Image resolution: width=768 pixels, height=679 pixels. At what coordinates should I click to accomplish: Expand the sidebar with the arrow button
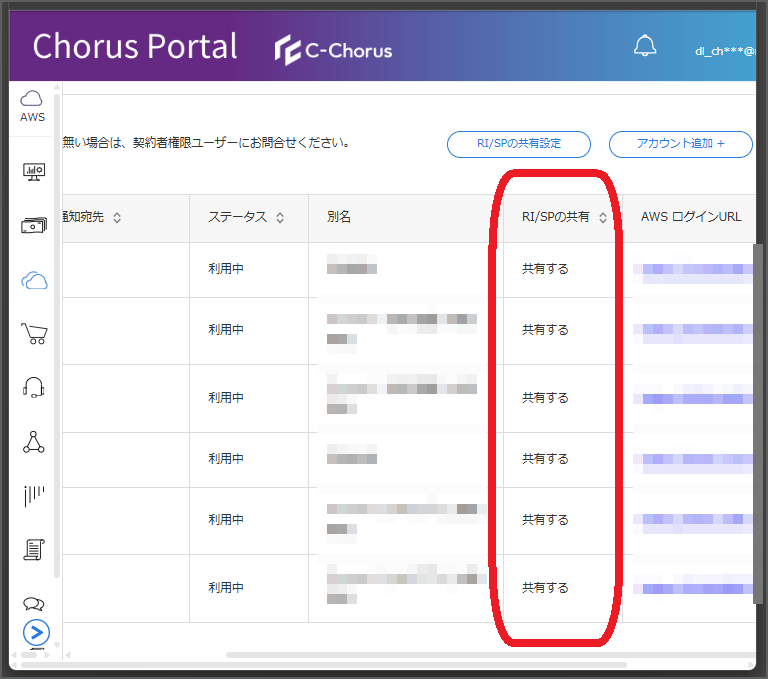[36, 633]
